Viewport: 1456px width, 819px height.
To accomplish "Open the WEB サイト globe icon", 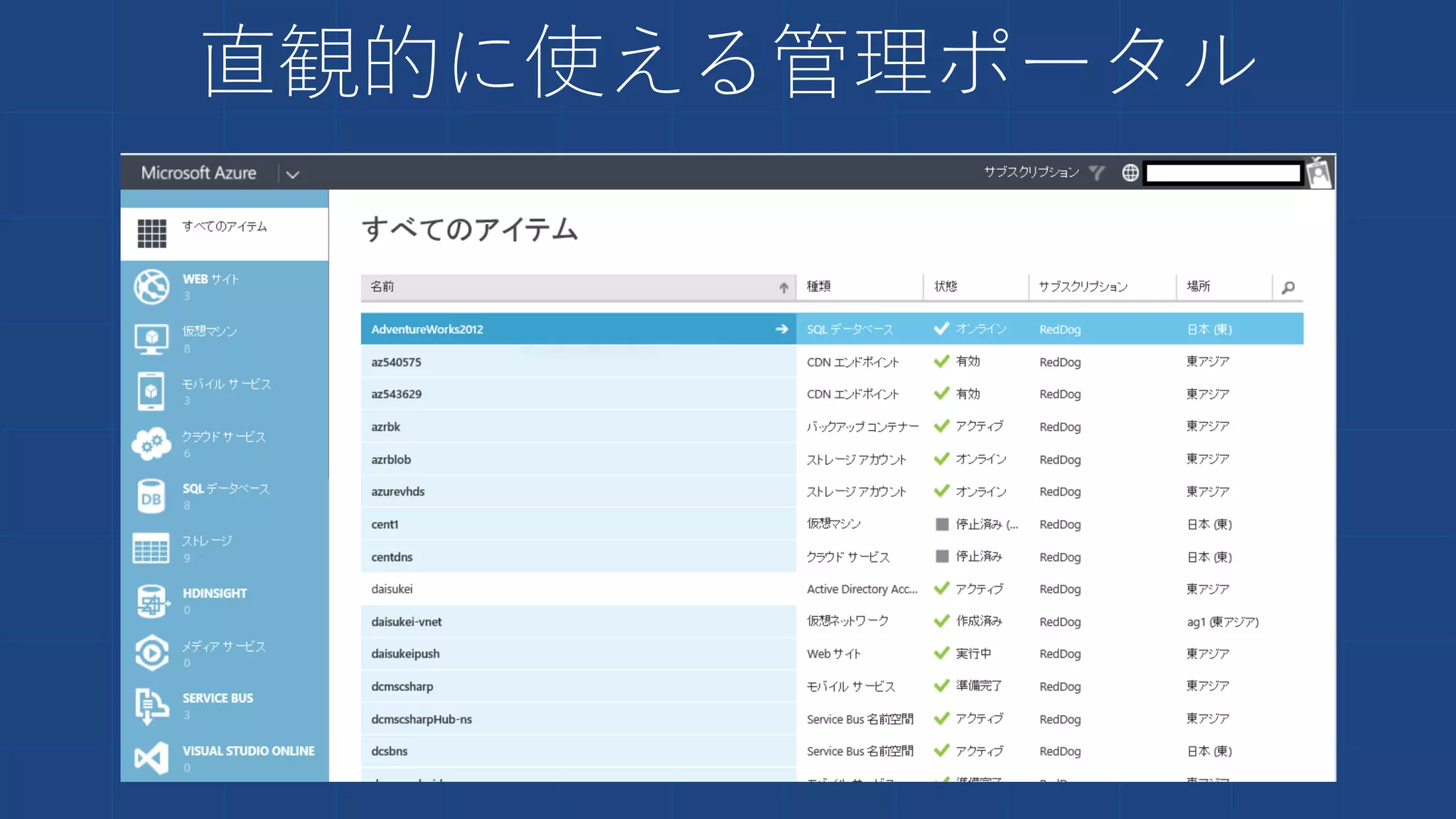I will [151, 287].
